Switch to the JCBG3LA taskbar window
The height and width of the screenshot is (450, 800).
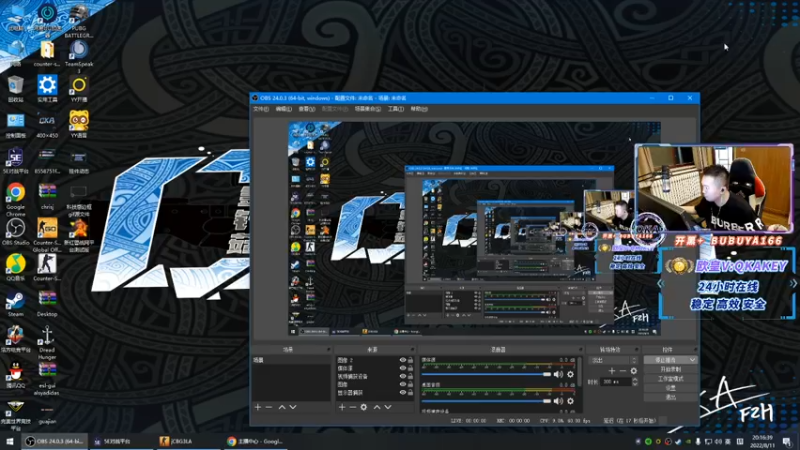[x=188, y=441]
